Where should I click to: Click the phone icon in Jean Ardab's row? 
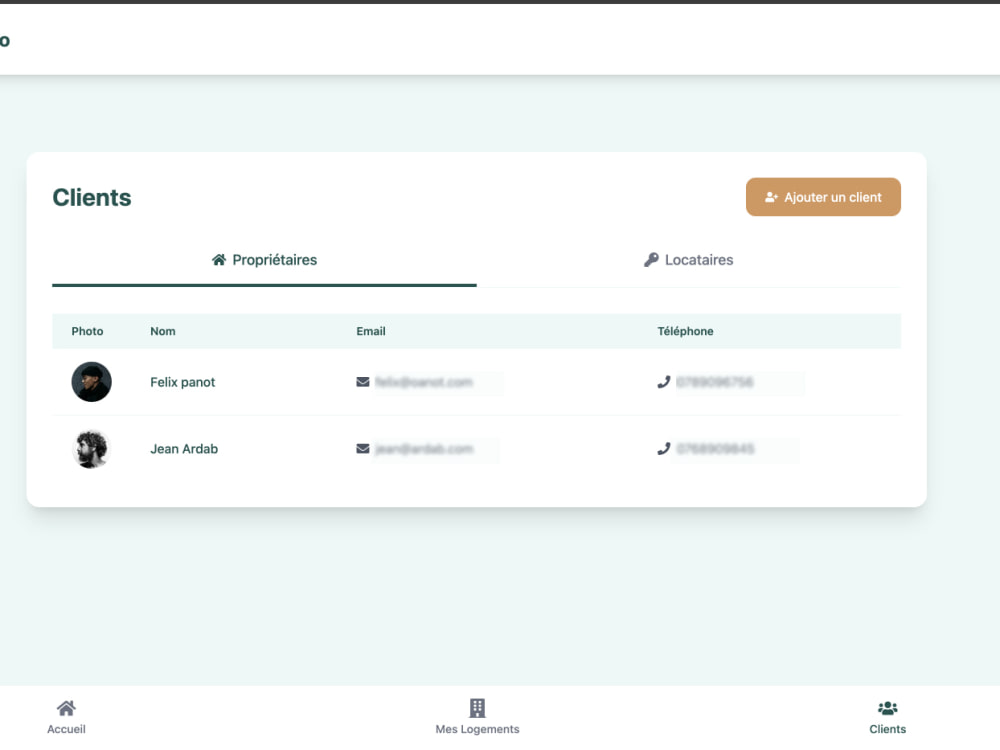(664, 449)
